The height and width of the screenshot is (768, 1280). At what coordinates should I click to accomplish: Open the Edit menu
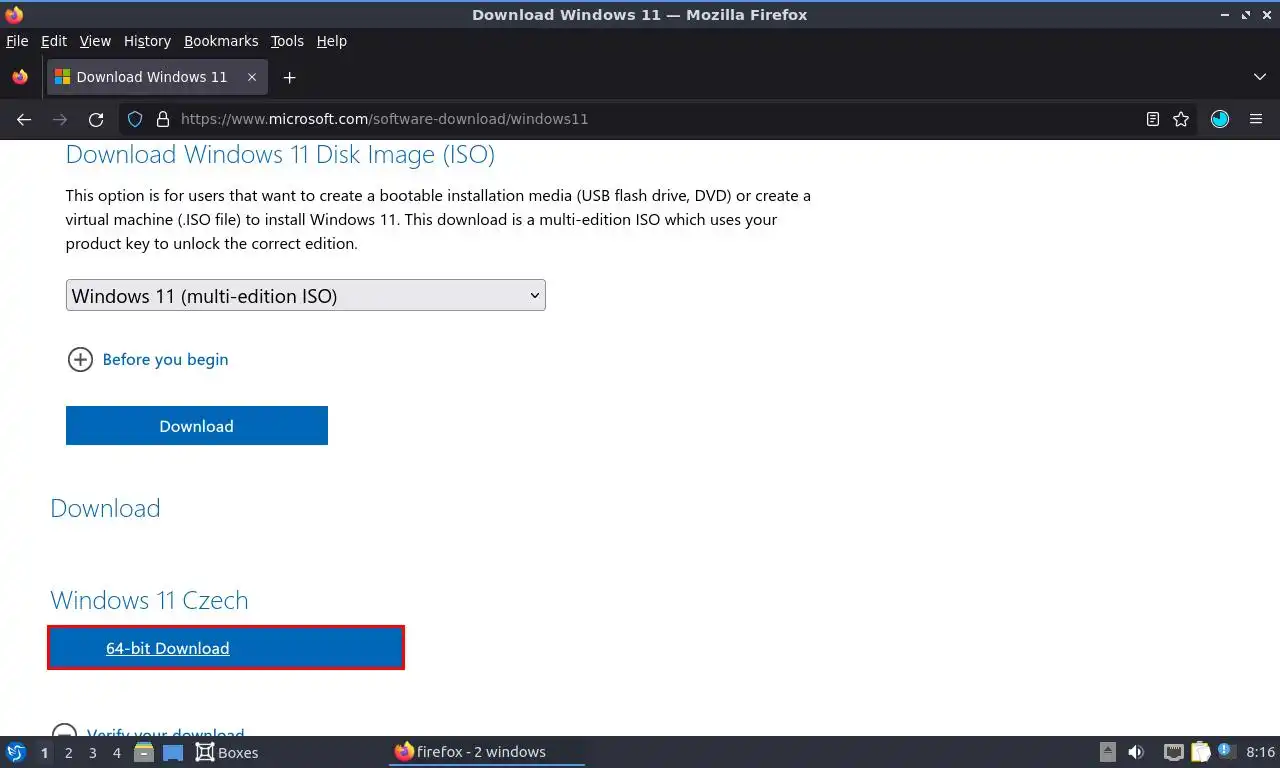[x=54, y=41]
